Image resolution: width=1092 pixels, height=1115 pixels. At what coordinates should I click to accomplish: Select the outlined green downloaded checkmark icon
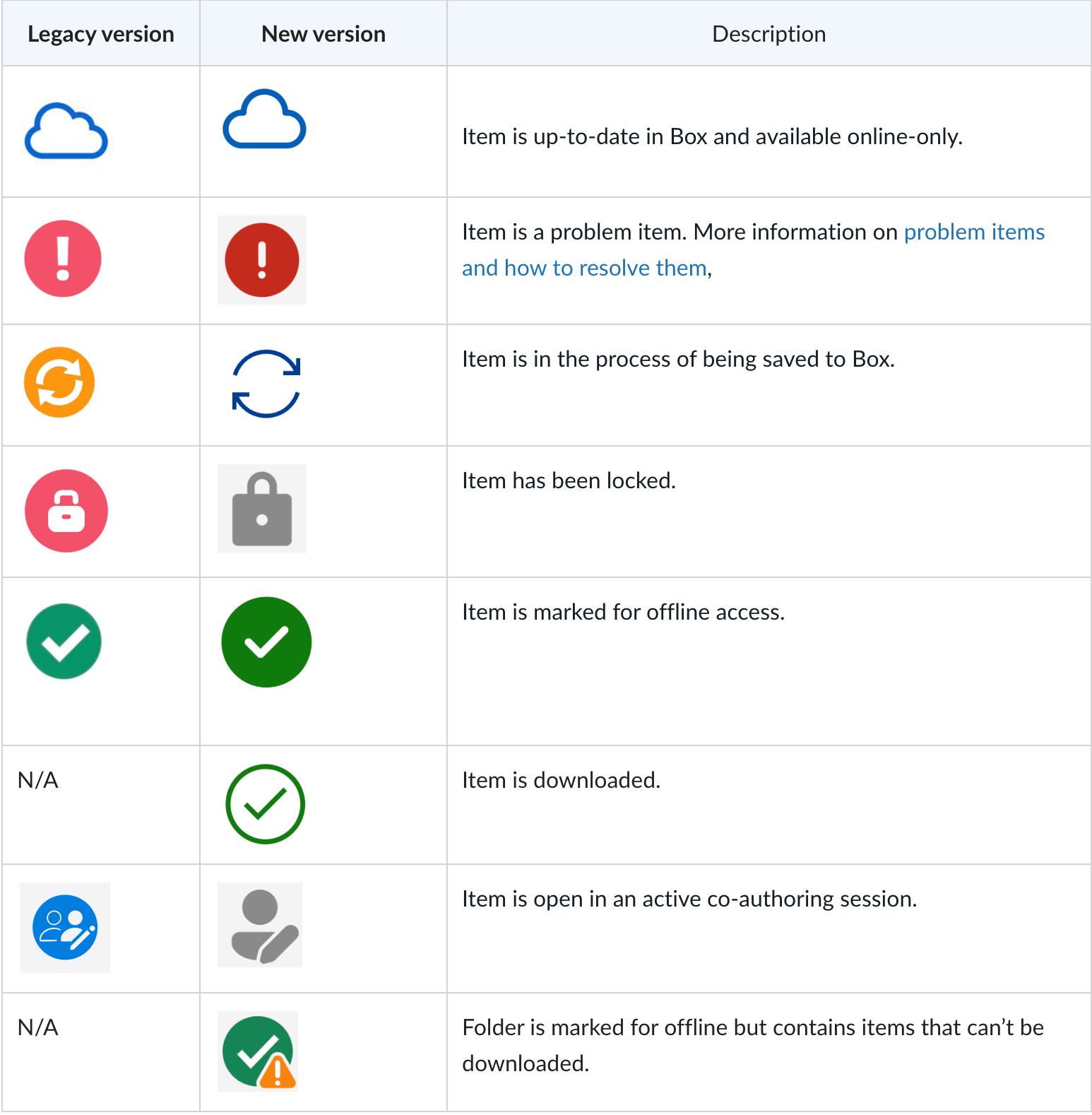point(265,804)
